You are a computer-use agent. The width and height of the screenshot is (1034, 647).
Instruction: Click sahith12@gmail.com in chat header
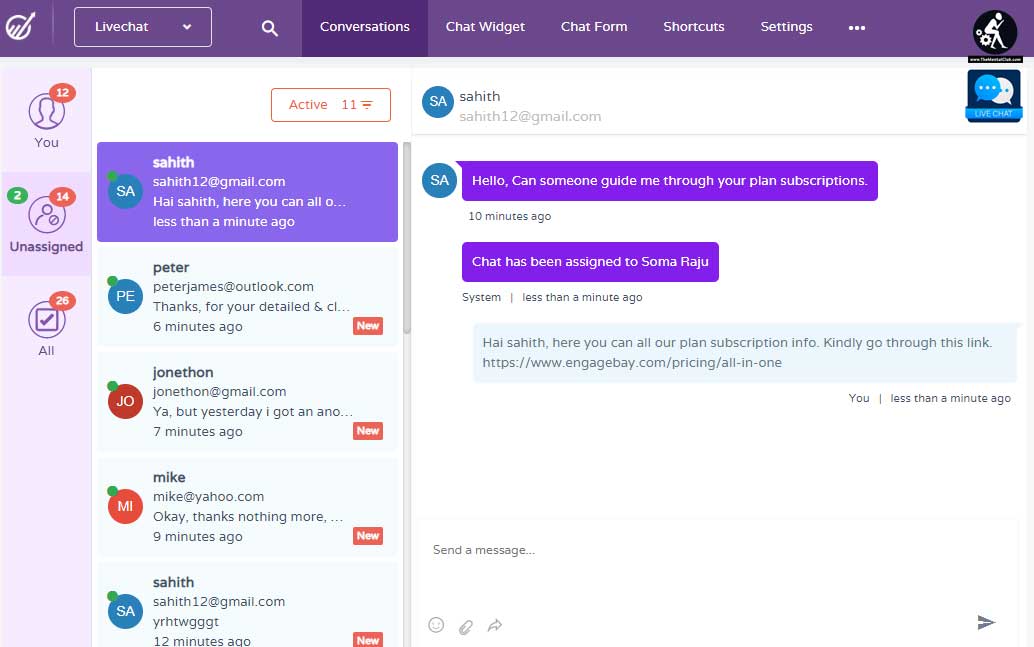pyautogui.click(x=530, y=117)
